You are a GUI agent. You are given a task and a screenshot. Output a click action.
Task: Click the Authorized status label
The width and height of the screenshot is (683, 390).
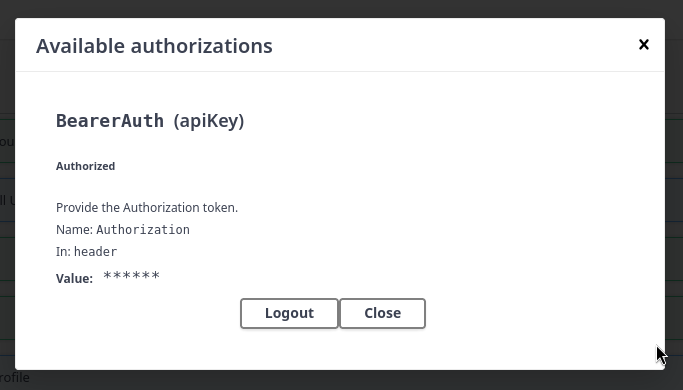point(85,166)
